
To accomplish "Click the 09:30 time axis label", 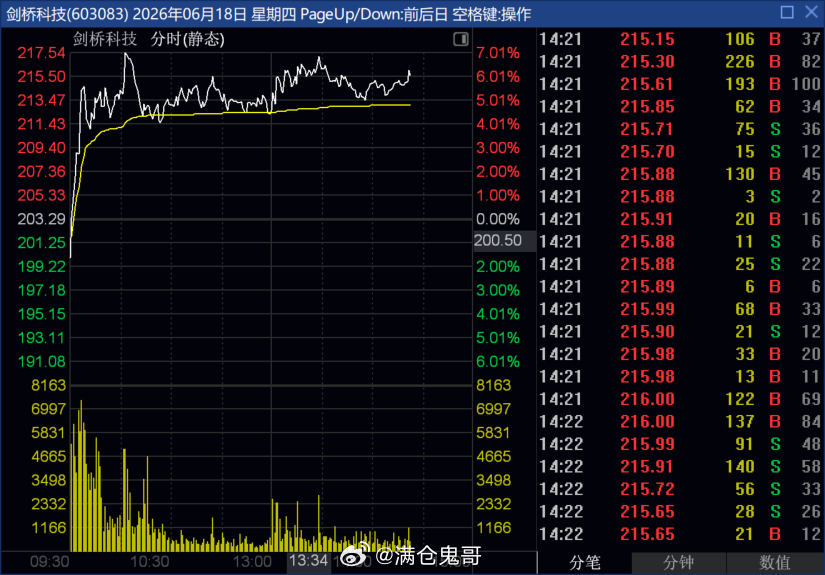I will [49, 562].
